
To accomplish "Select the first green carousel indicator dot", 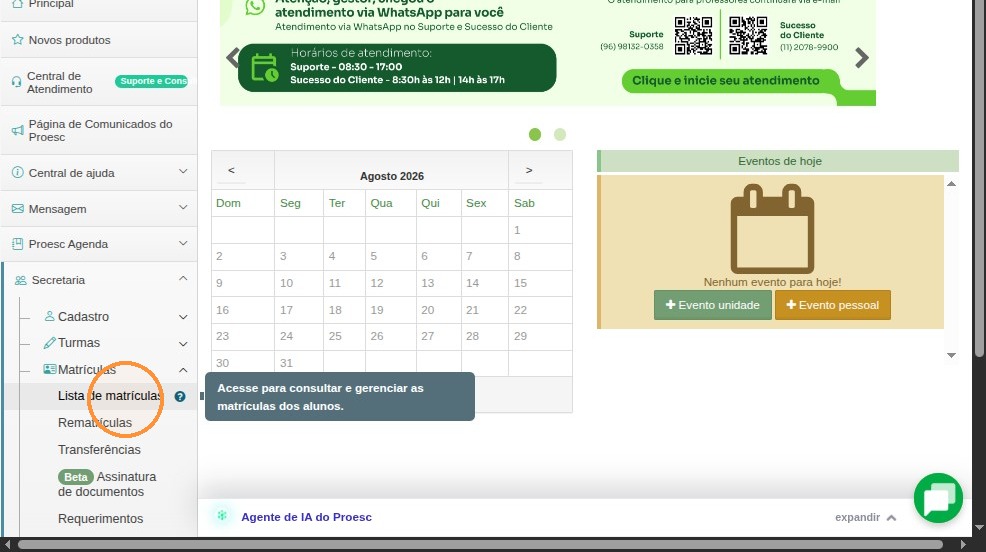I will tap(535, 135).
